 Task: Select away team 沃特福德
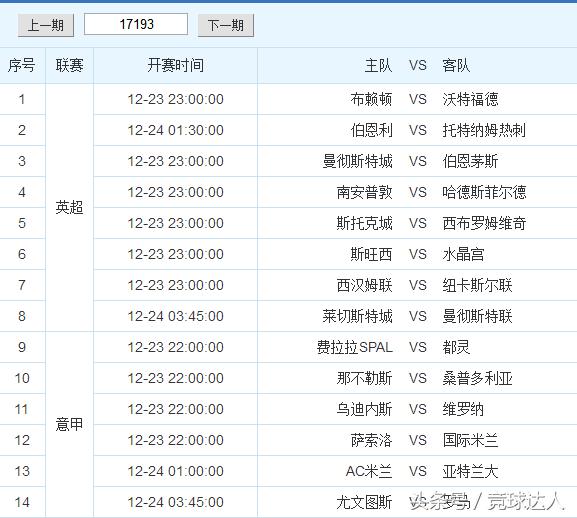470,99
